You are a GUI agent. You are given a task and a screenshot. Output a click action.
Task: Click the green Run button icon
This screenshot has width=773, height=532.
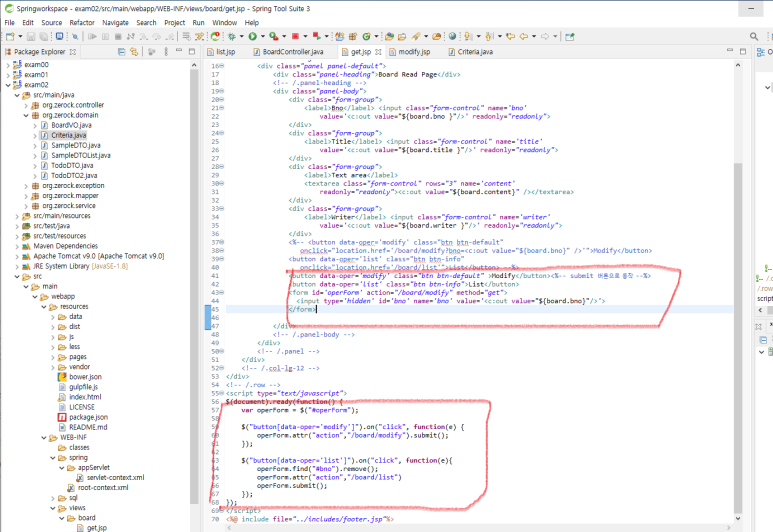252,36
